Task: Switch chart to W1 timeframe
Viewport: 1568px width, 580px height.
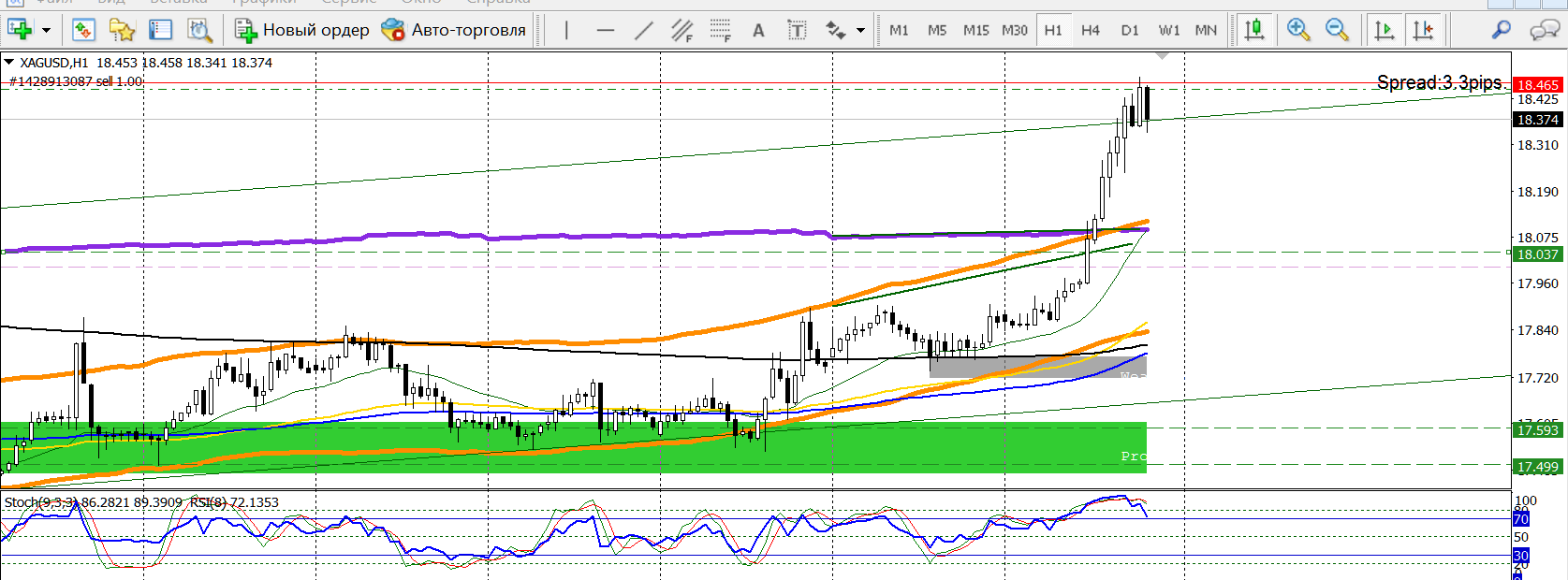Action: (1169, 30)
